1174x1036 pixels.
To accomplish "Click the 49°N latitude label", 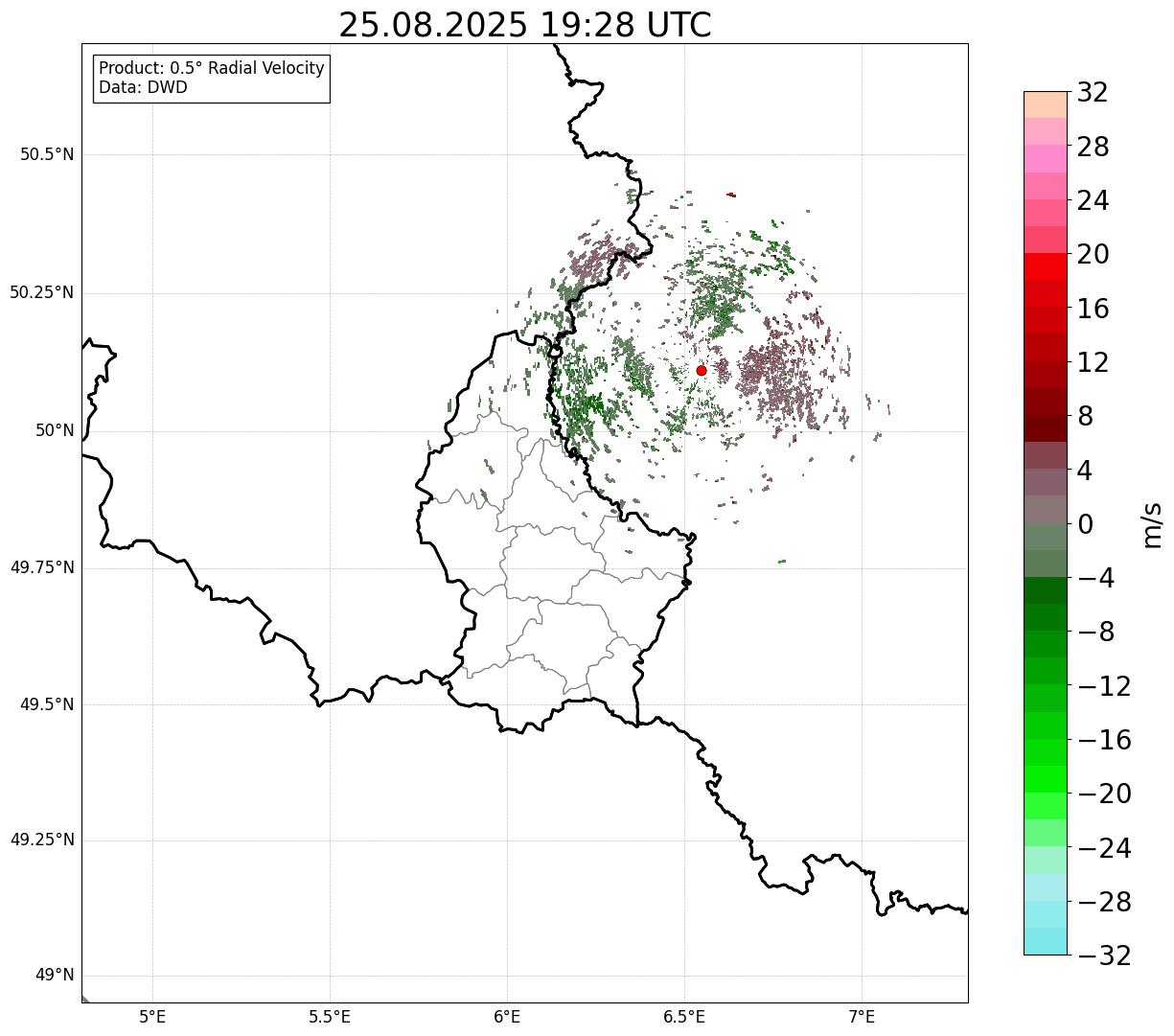I will pos(56,976).
